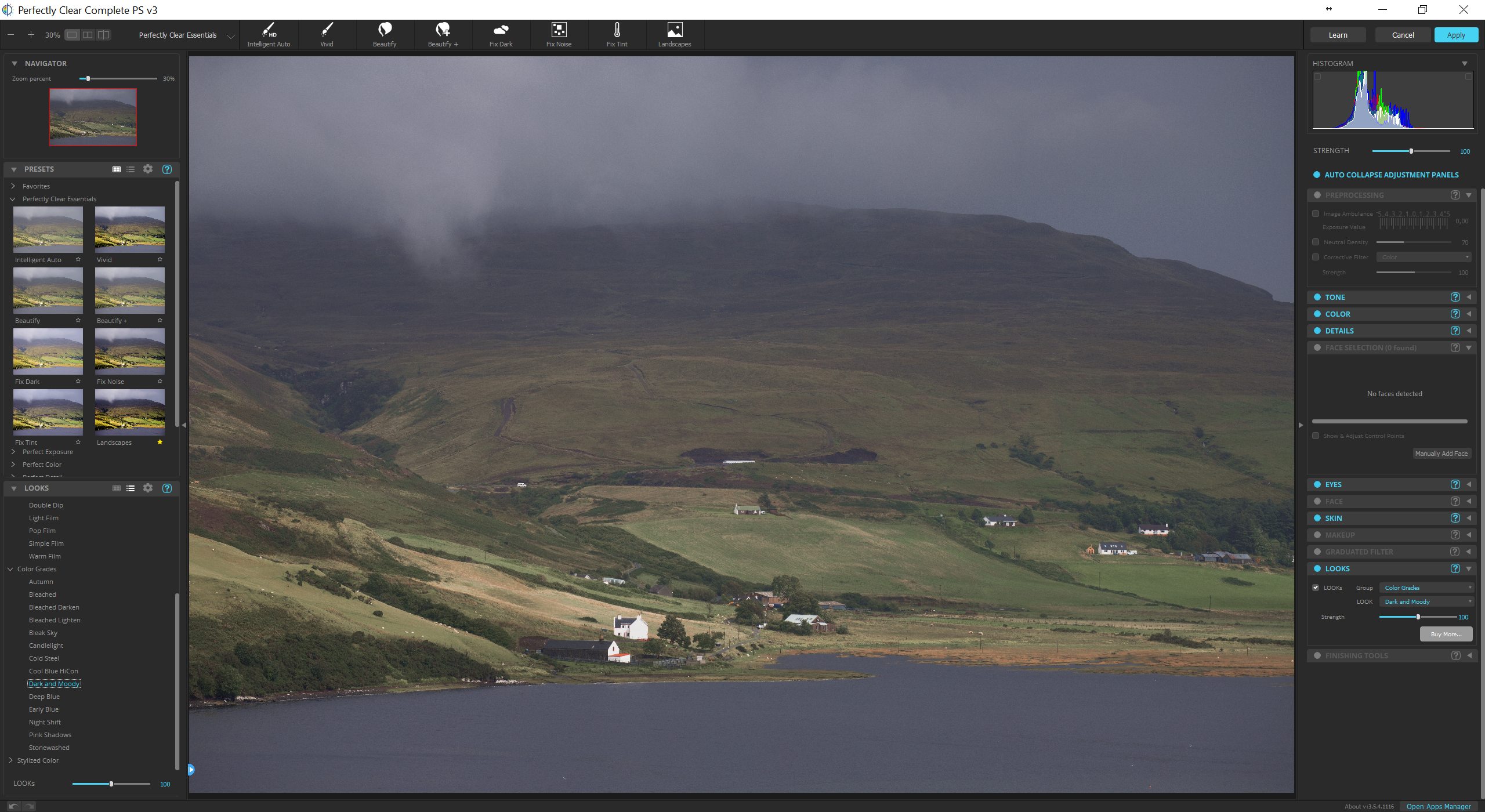1485x812 pixels.
Task: Click the undo arrow in the bottom bar
Action: [x=13, y=806]
